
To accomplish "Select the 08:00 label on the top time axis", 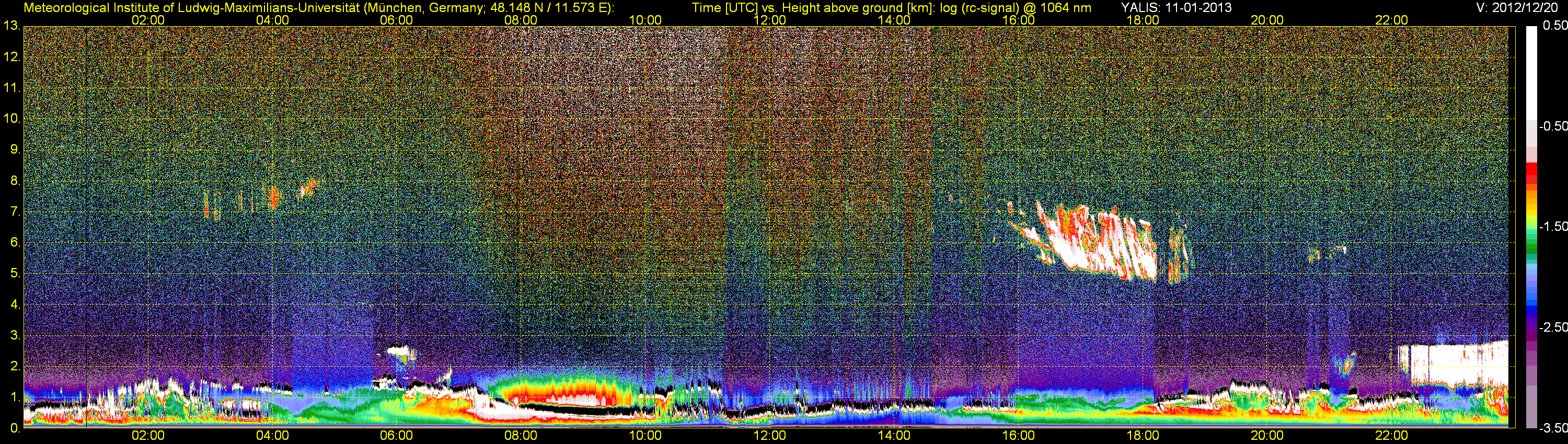I will [x=521, y=20].
